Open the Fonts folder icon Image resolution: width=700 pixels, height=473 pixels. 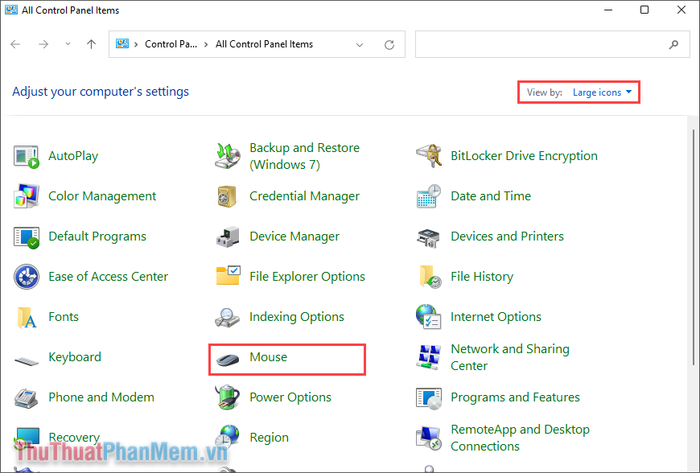26,317
